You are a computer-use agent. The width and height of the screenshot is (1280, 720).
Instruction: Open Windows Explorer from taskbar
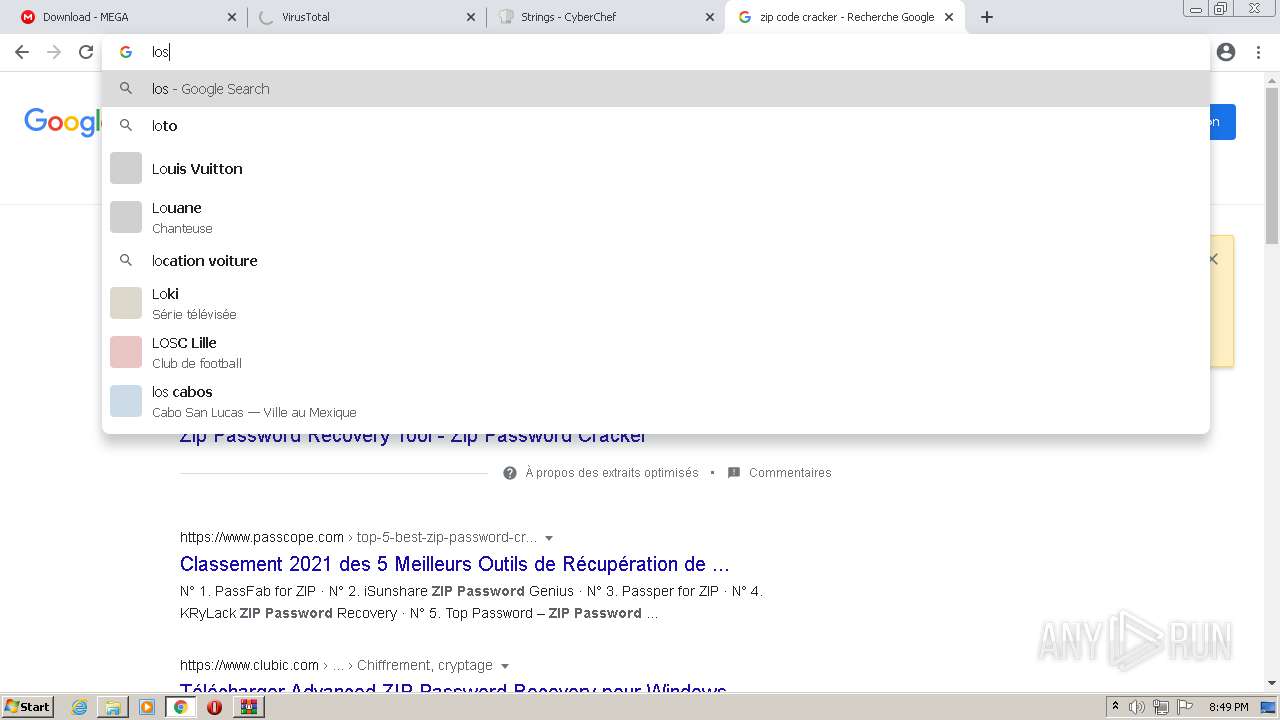(113, 707)
